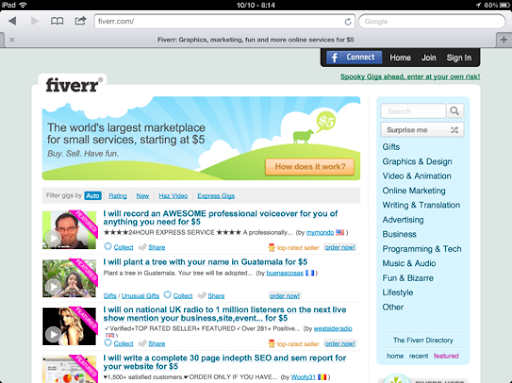The height and width of the screenshot is (383, 512).
Task: Open the Sign In page
Action: [459, 58]
